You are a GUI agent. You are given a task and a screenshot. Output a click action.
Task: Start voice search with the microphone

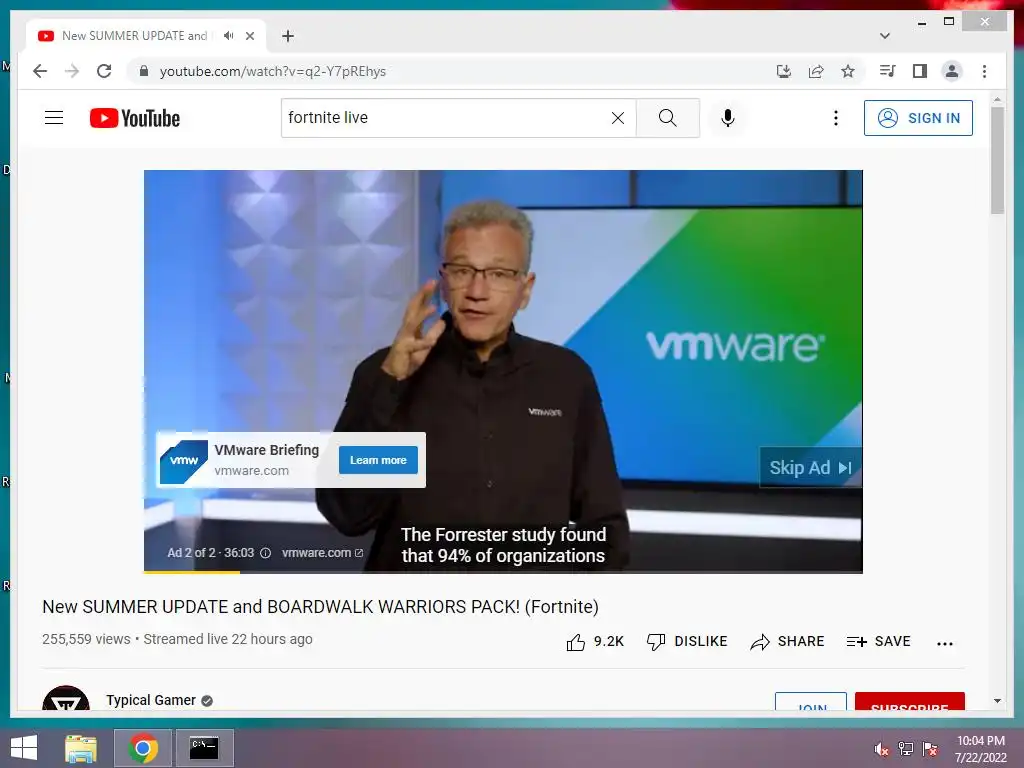[x=728, y=118]
